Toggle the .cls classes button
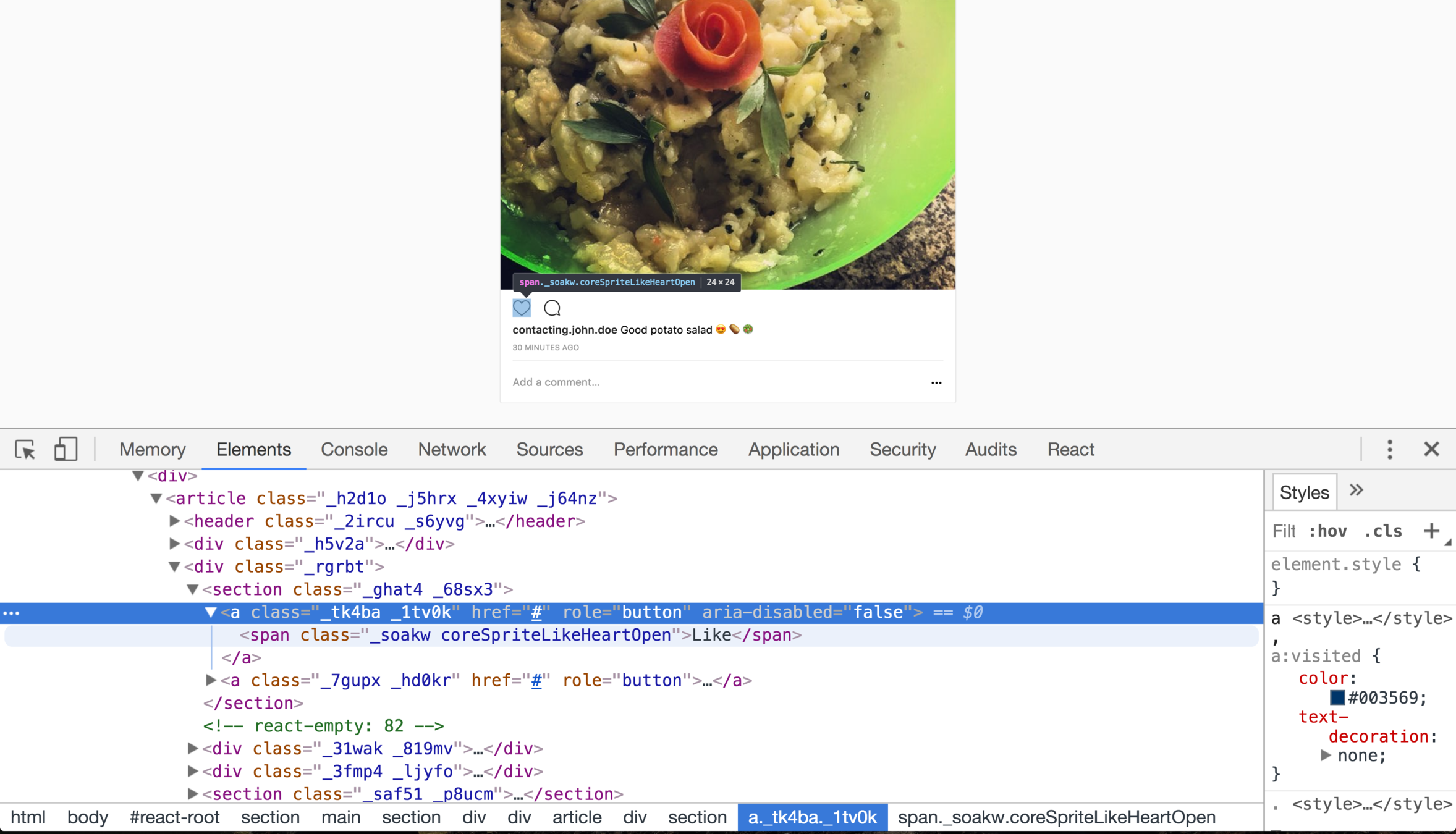The height and width of the screenshot is (834, 1456). click(1383, 531)
